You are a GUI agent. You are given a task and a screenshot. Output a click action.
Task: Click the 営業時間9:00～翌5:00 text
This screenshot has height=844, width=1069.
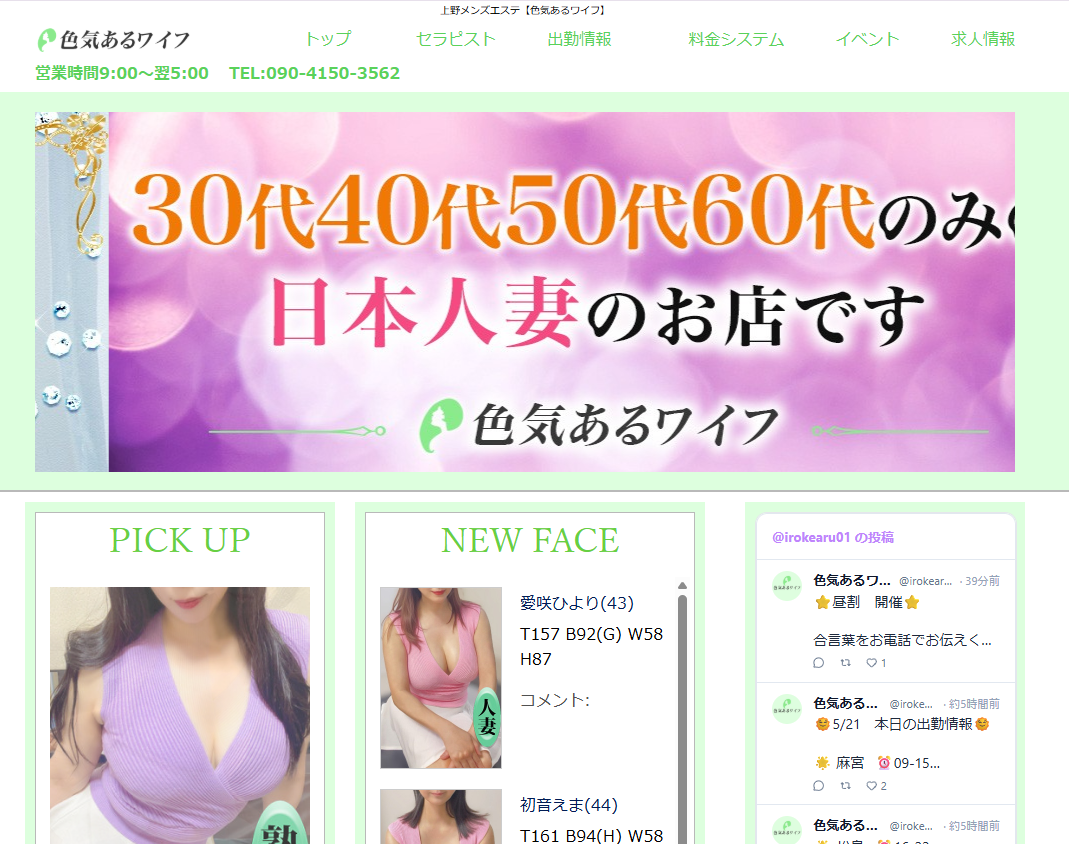[122, 73]
